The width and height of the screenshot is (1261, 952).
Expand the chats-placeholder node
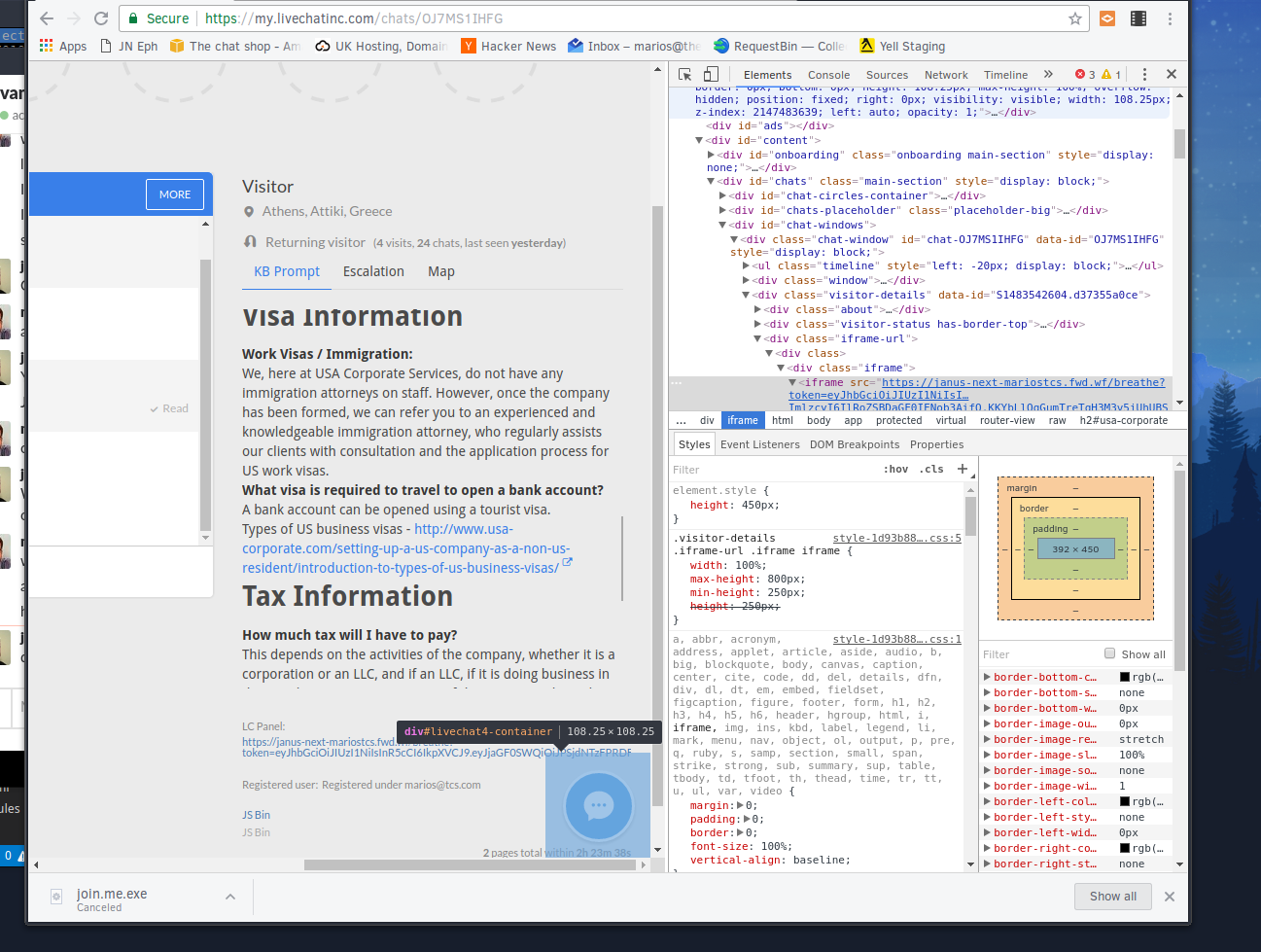pos(722,211)
